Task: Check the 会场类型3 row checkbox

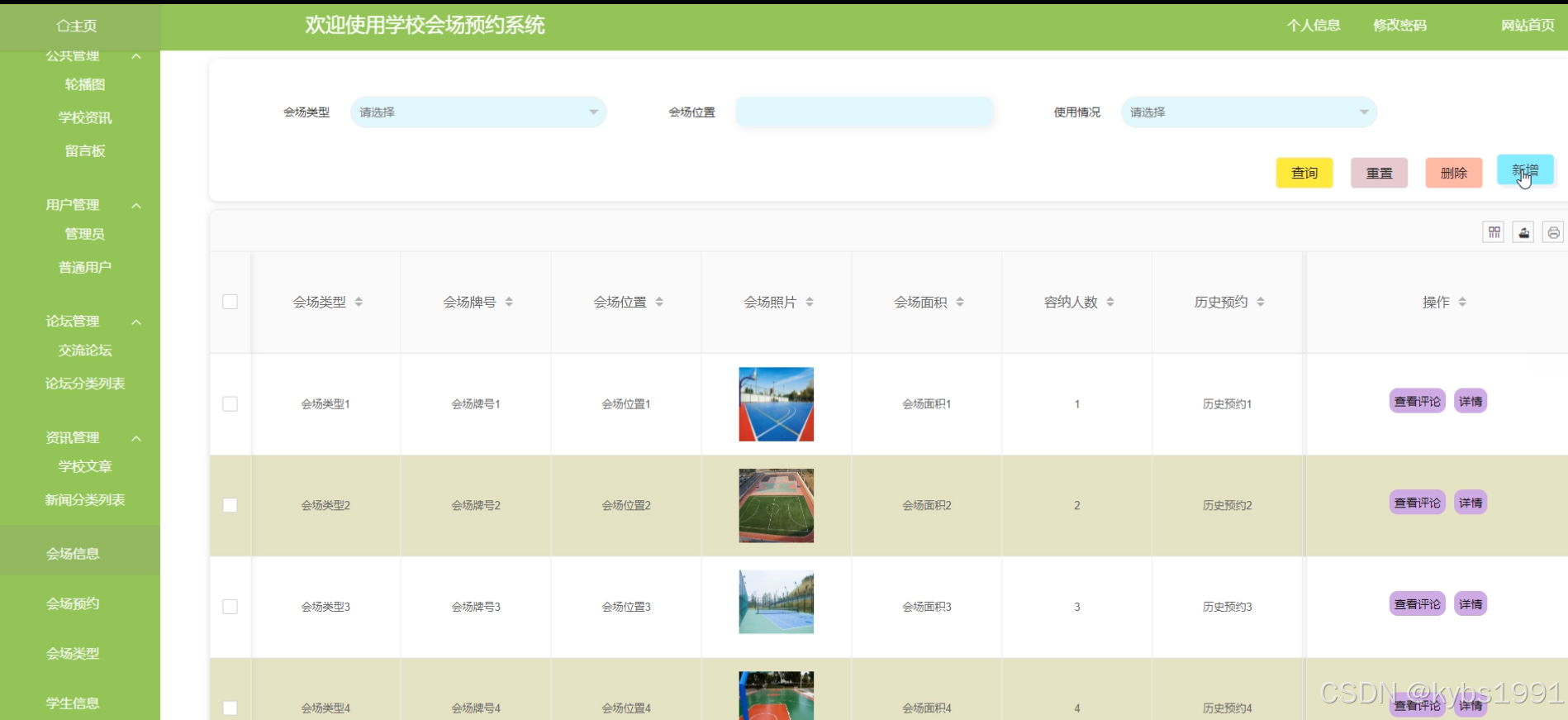Action: pos(230,607)
